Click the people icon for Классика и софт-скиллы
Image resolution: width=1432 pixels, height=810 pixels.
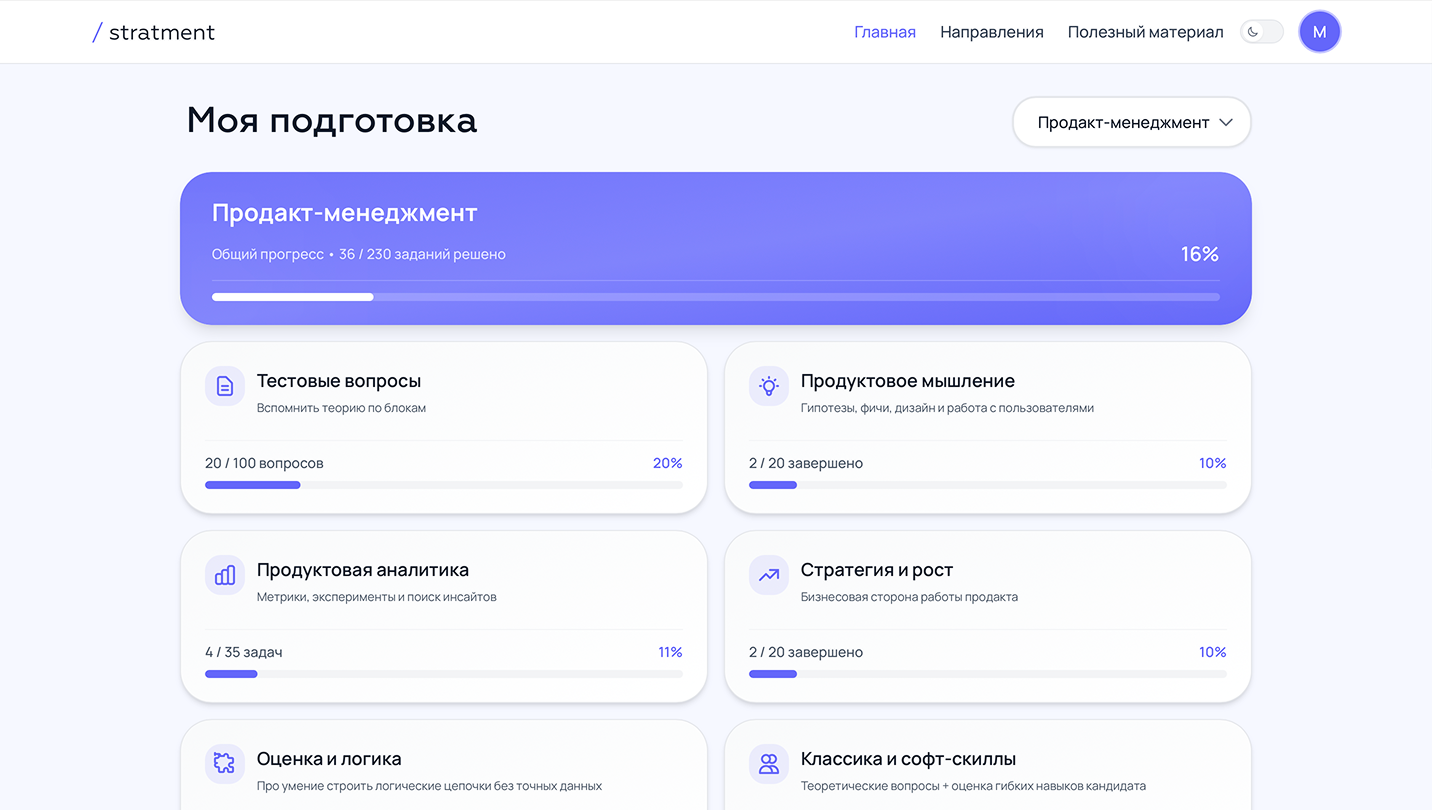[768, 763]
